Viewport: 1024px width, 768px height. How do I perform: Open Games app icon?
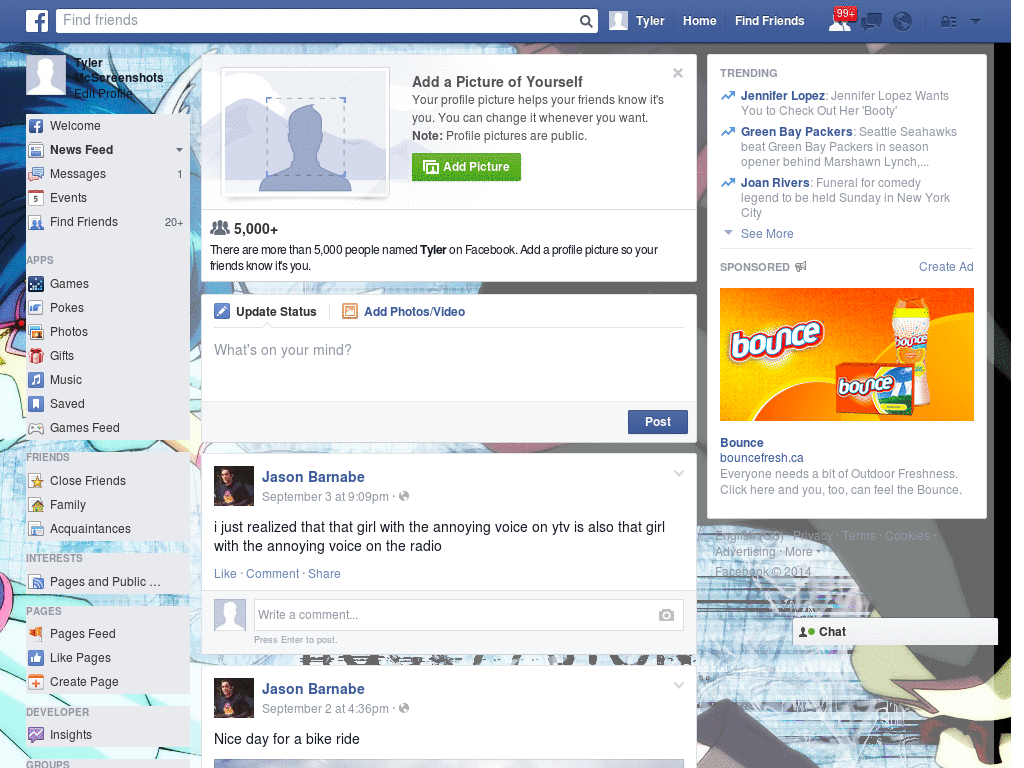coord(37,284)
